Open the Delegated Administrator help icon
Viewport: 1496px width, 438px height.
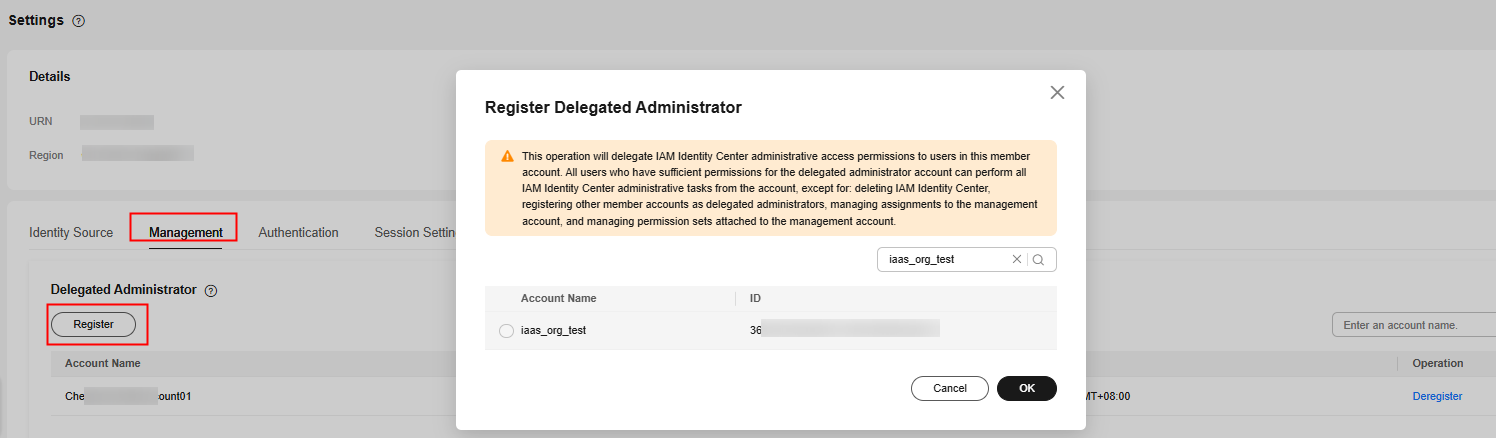(x=211, y=290)
